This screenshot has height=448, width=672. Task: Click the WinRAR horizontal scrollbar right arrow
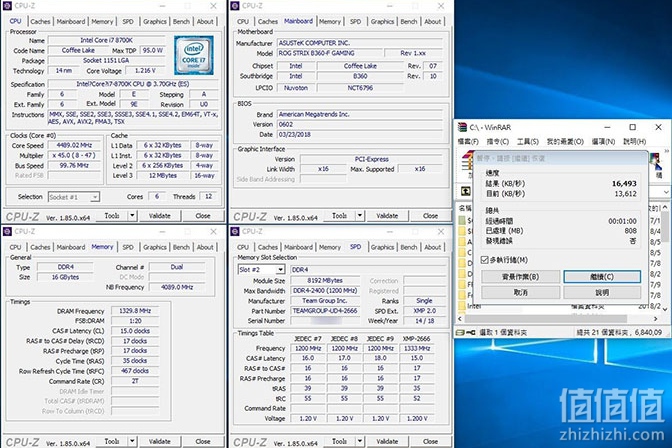coord(656,319)
